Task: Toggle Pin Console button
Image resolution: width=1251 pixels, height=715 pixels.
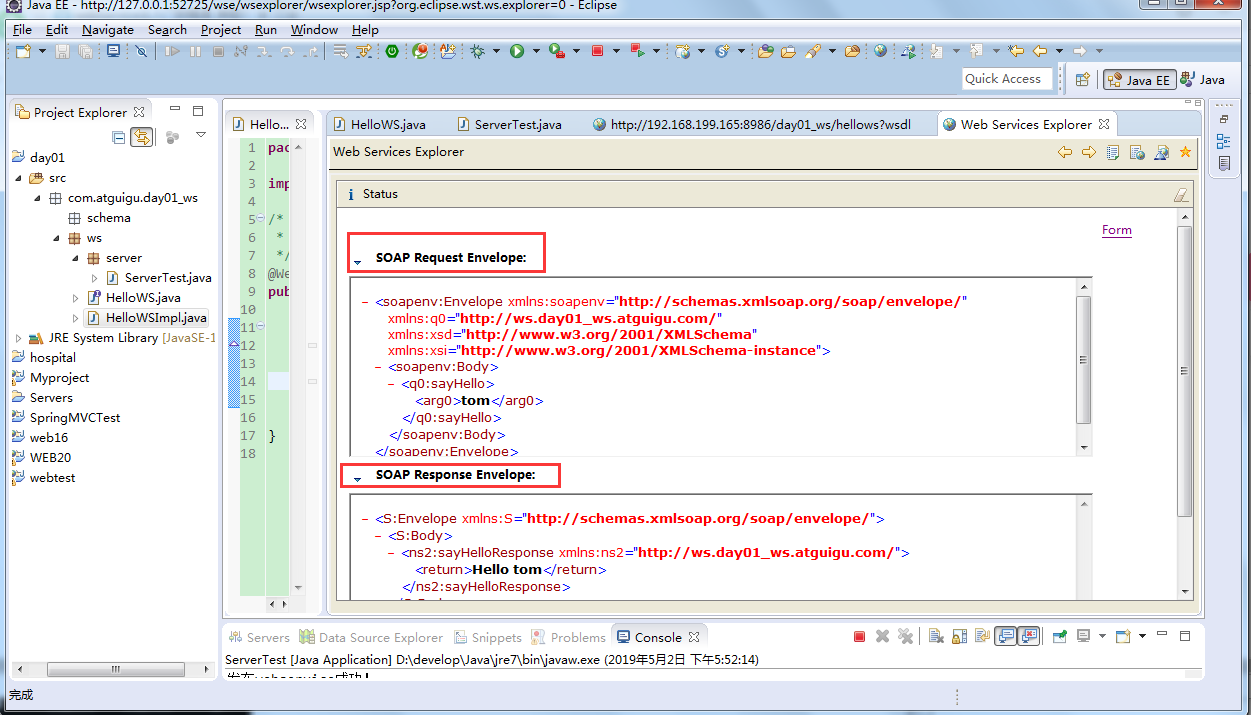Action: [x=1060, y=636]
